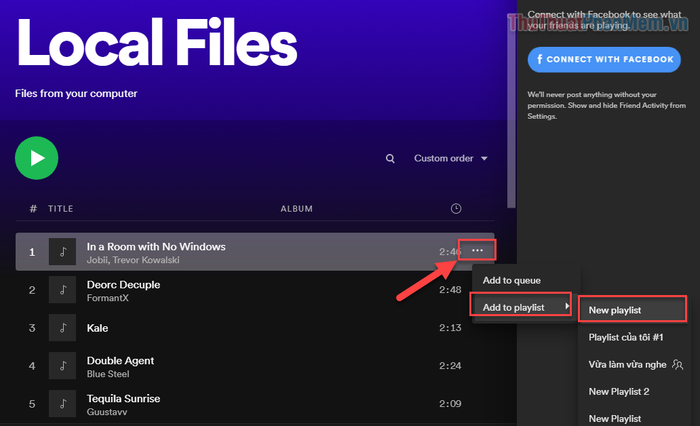This screenshot has width=700, height=426.
Task: Click the collaborative icon beside Vừa làm vừa nghe
Action: [677, 364]
